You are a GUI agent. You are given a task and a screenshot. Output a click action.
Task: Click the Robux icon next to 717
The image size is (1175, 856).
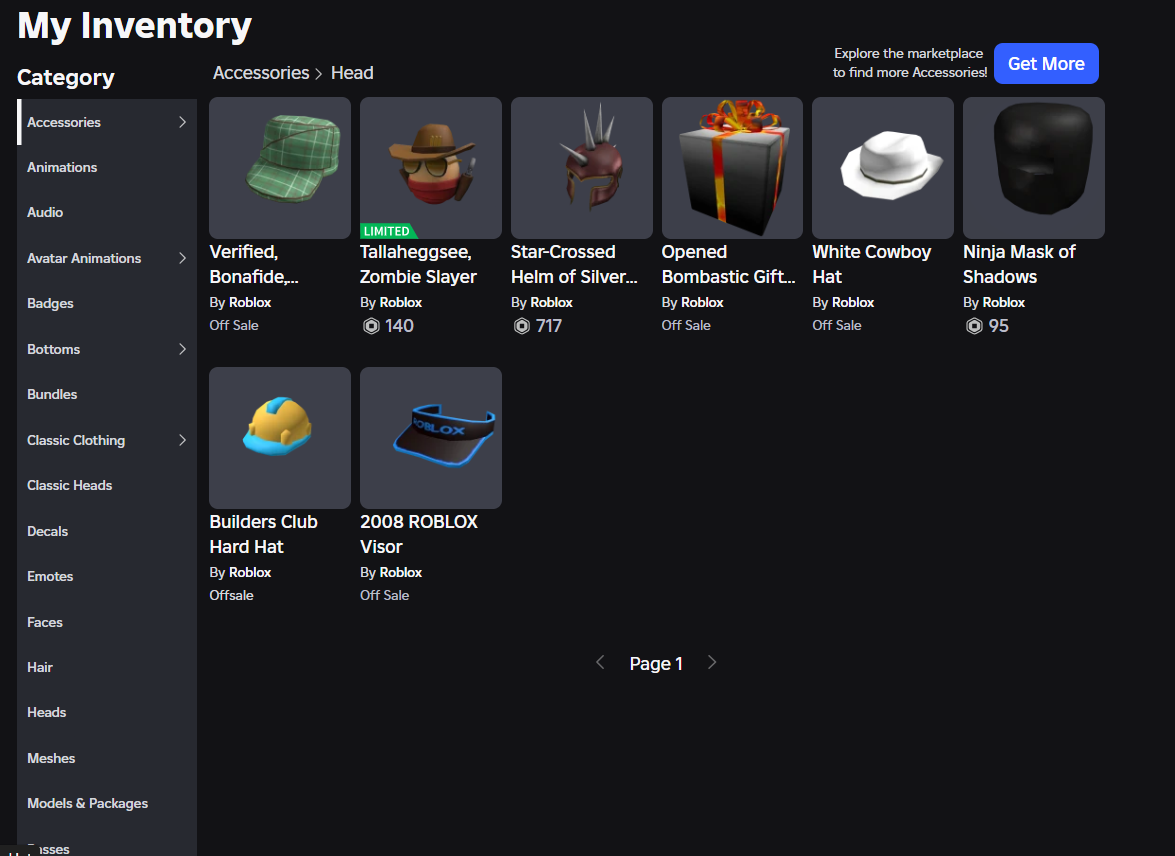point(520,325)
